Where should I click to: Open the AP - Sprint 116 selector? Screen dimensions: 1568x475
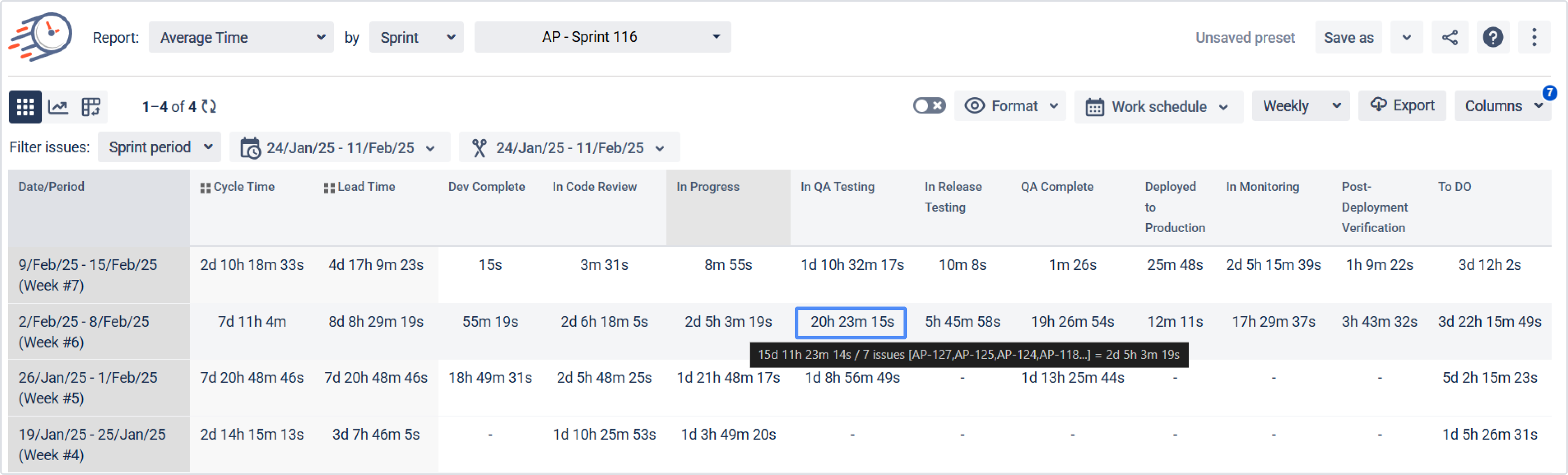tap(602, 37)
